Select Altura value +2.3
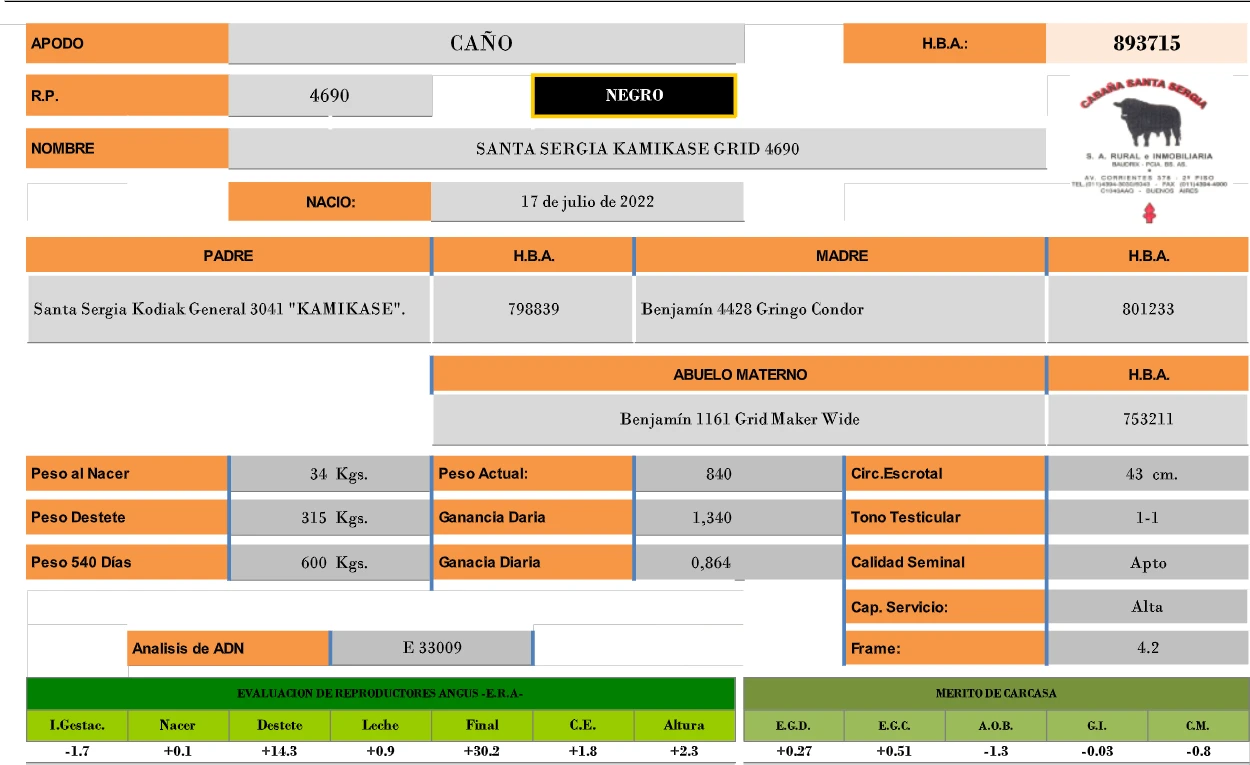Screen dimensions: 1250x765 click(x=684, y=752)
